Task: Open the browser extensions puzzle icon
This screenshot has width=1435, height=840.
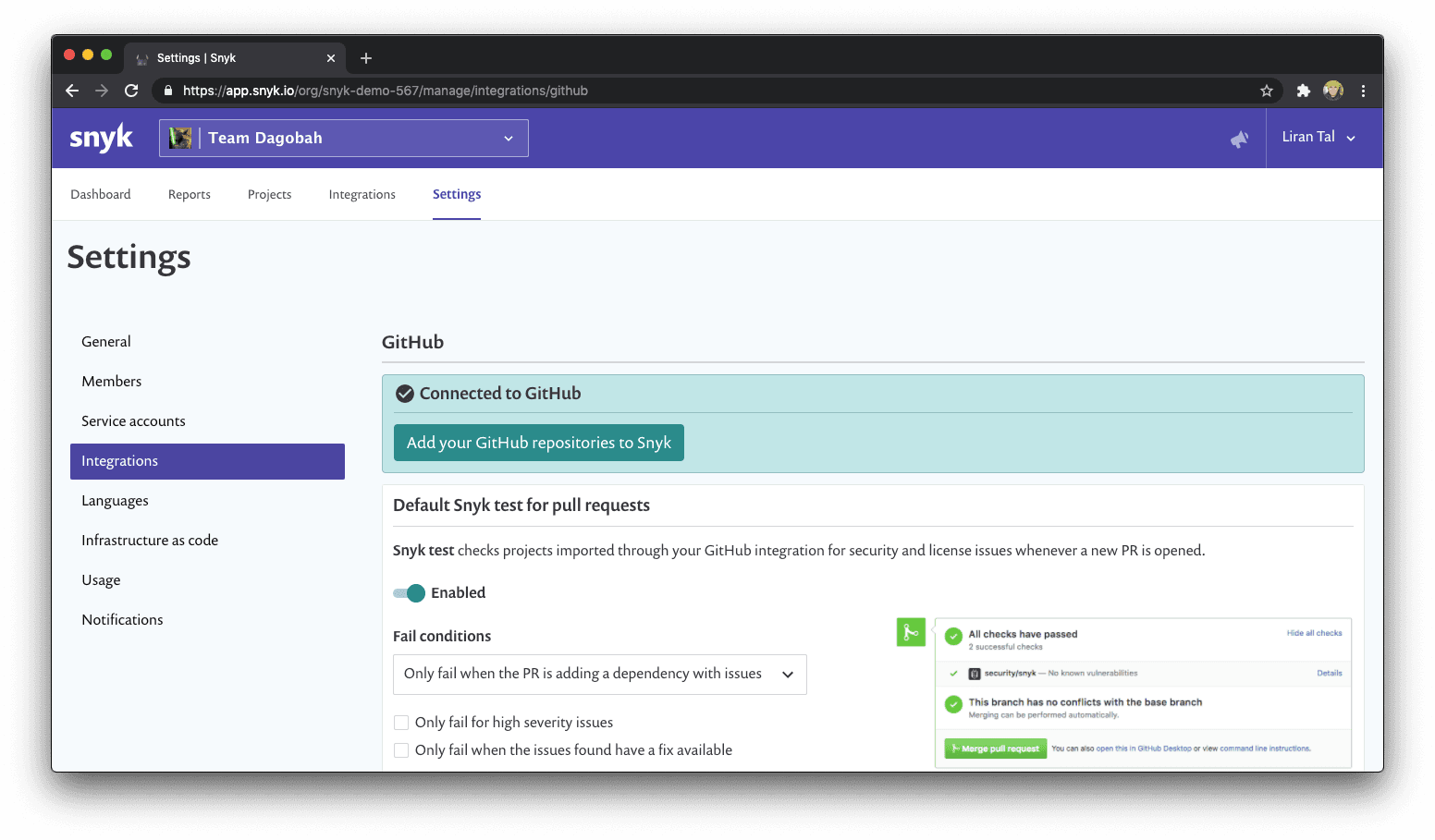Action: pos(1304,91)
